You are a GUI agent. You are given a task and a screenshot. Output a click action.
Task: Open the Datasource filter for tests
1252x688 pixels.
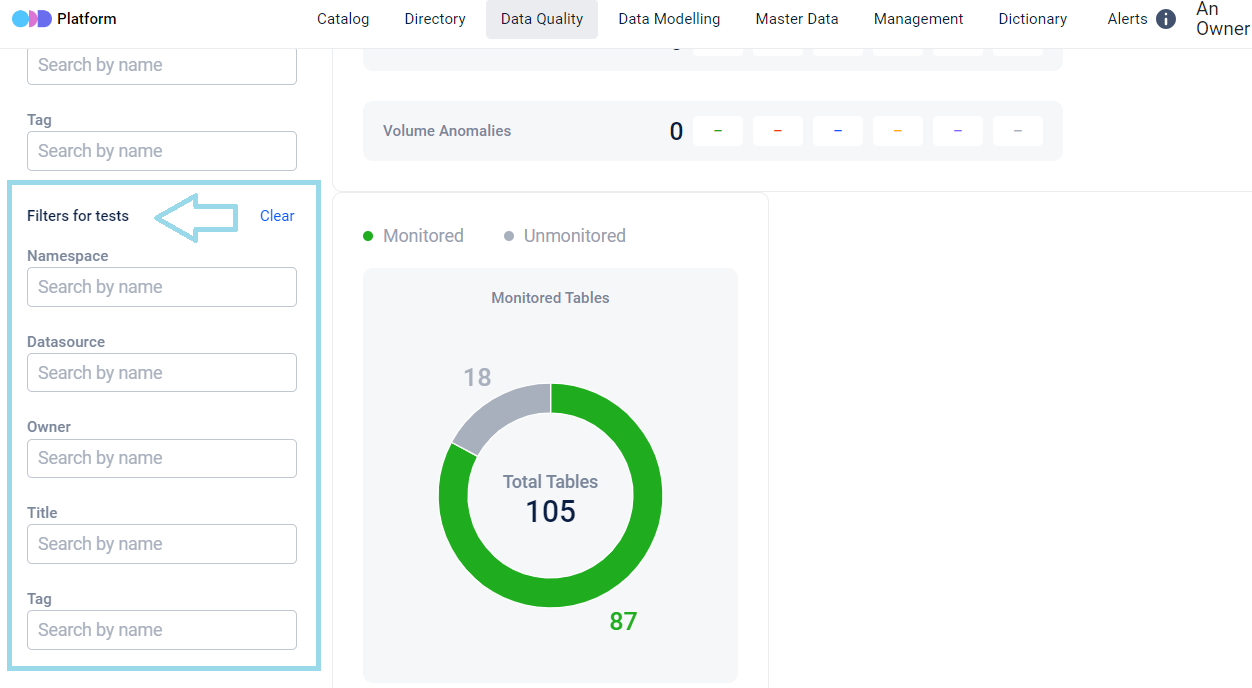162,373
